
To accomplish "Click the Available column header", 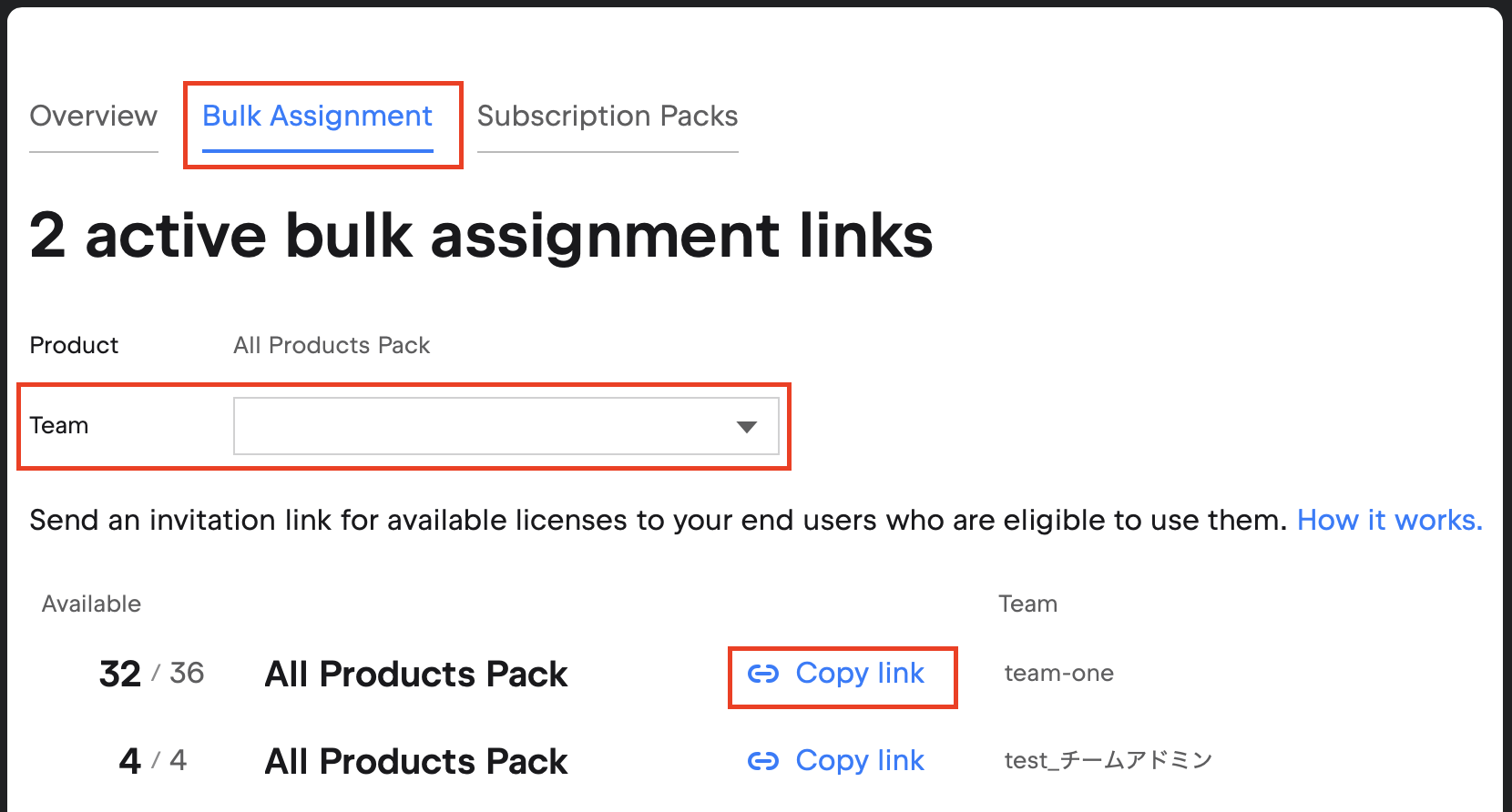I will click(x=91, y=604).
